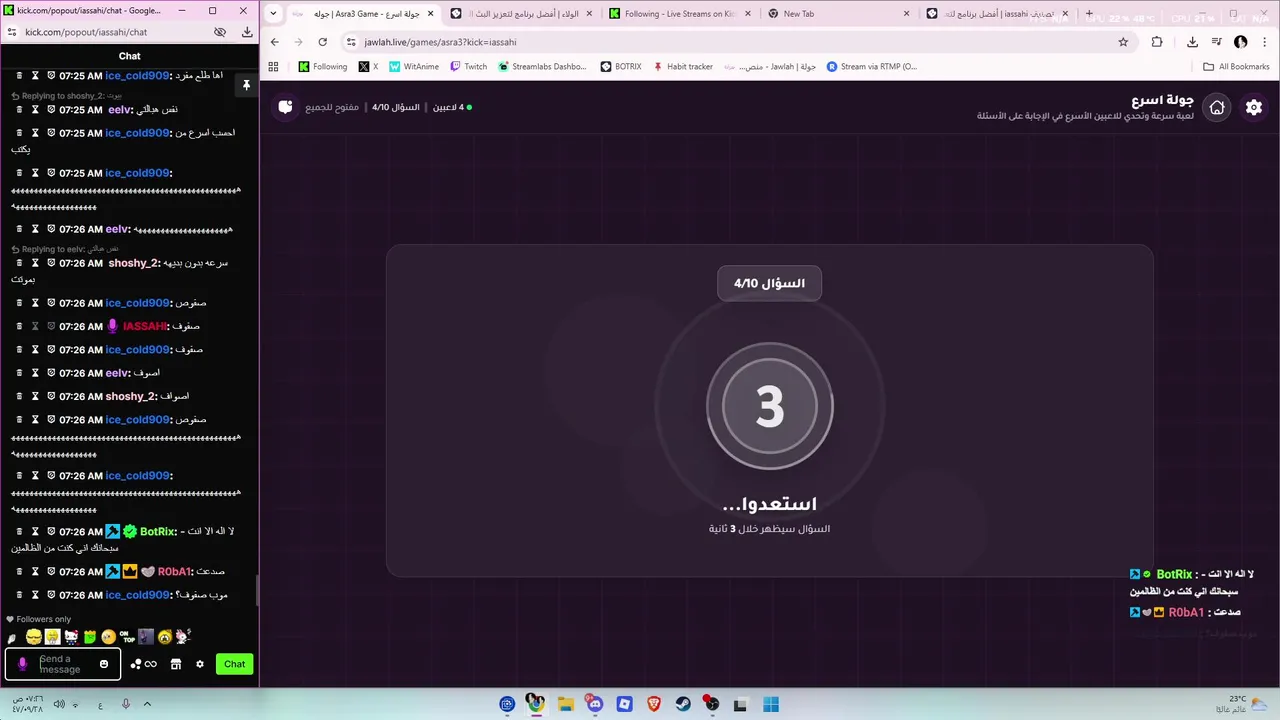Viewport: 1280px width, 720px height.
Task: Pick the green crowned emote
Action: pyautogui.click(x=90, y=637)
